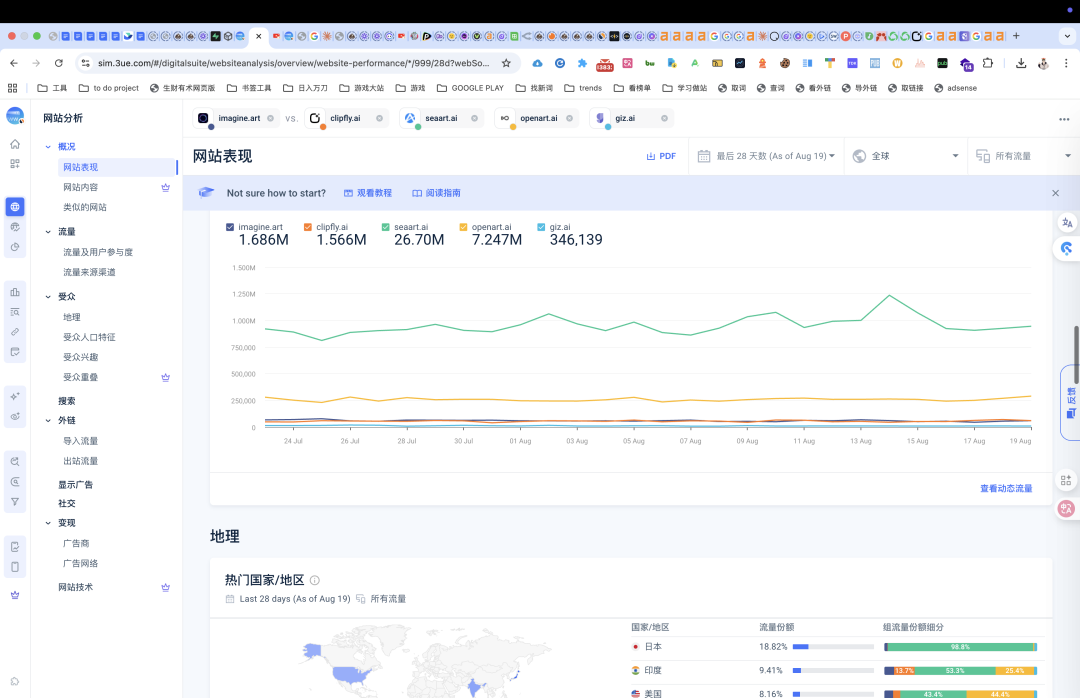Close the Not sure how to start banner
Screen dimensions: 1080x698
[1055, 193]
